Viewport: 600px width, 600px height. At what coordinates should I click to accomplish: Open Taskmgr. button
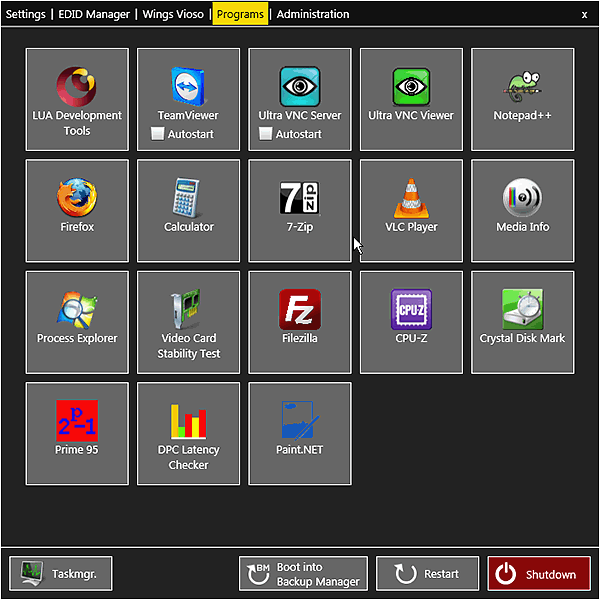pos(60,573)
